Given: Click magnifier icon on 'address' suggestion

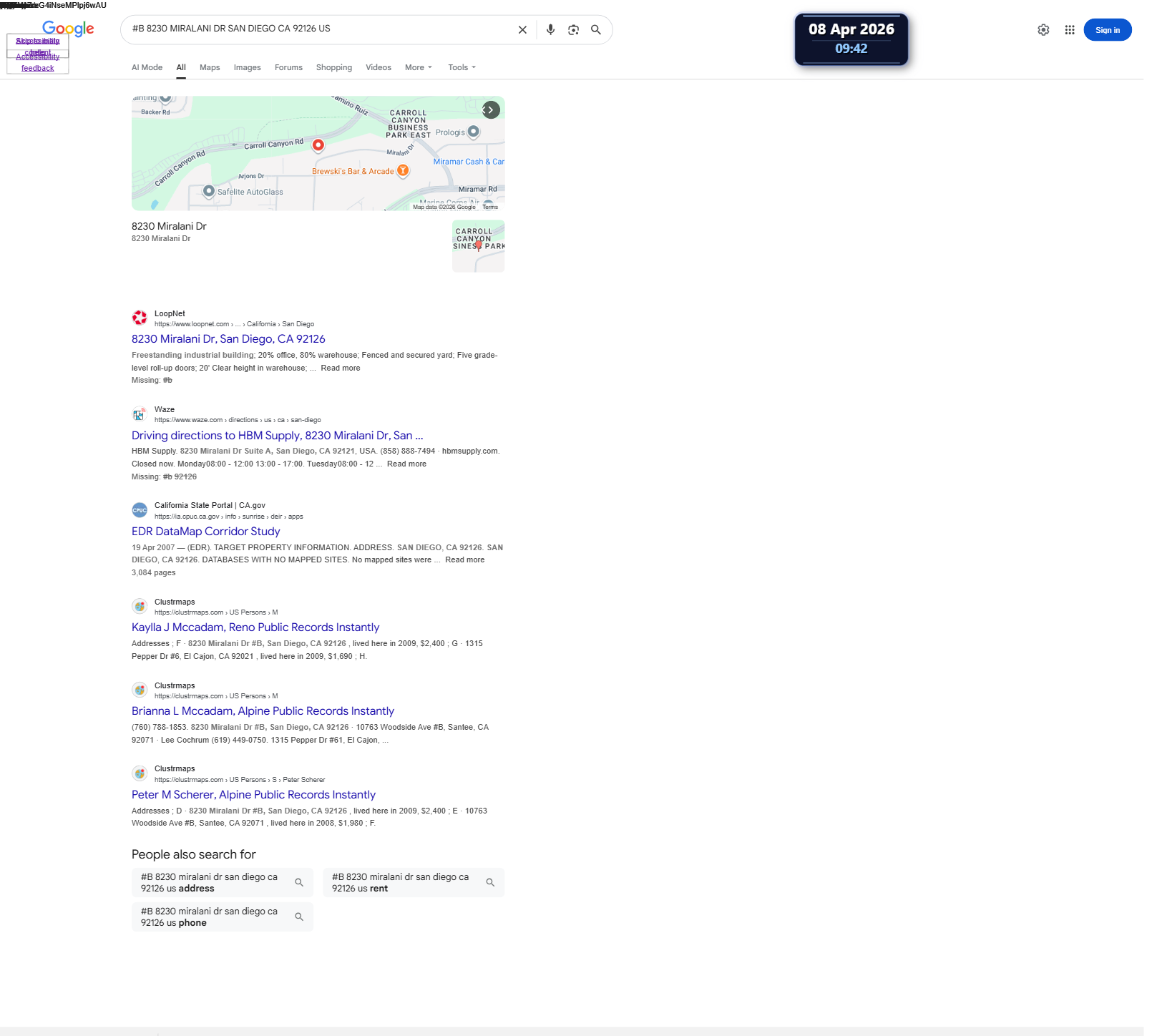Looking at the screenshot, I should pos(299,882).
